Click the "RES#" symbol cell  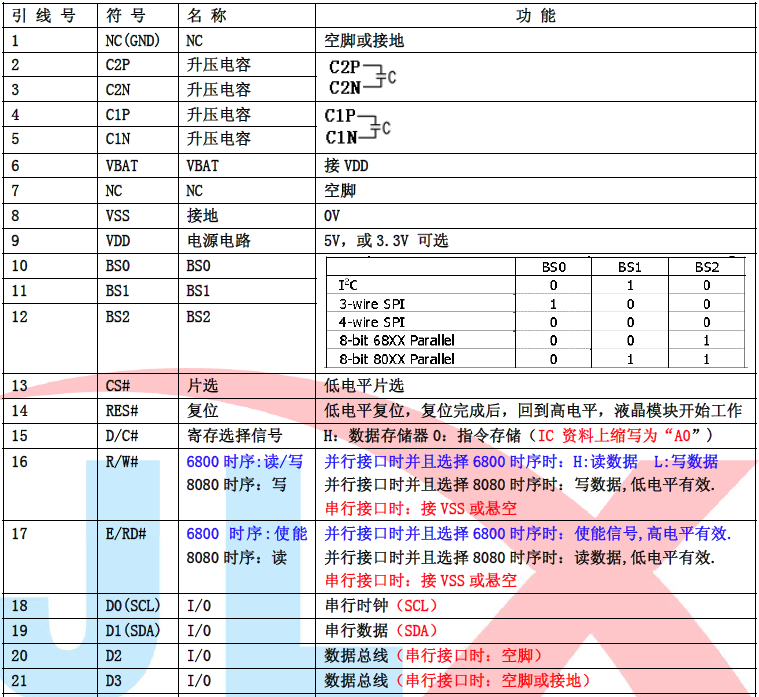click(x=121, y=411)
